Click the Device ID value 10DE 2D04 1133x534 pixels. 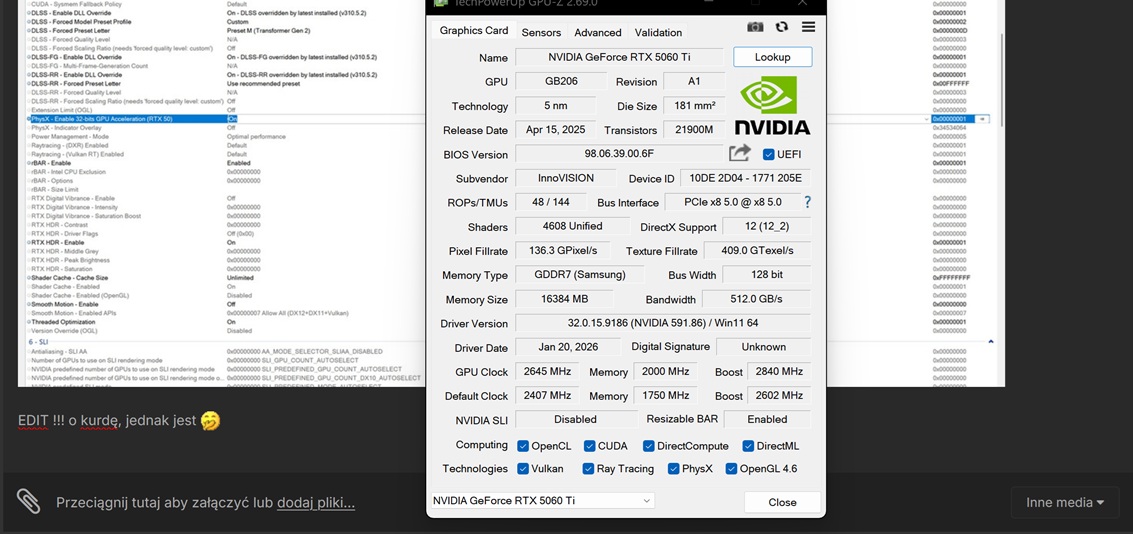746,178
